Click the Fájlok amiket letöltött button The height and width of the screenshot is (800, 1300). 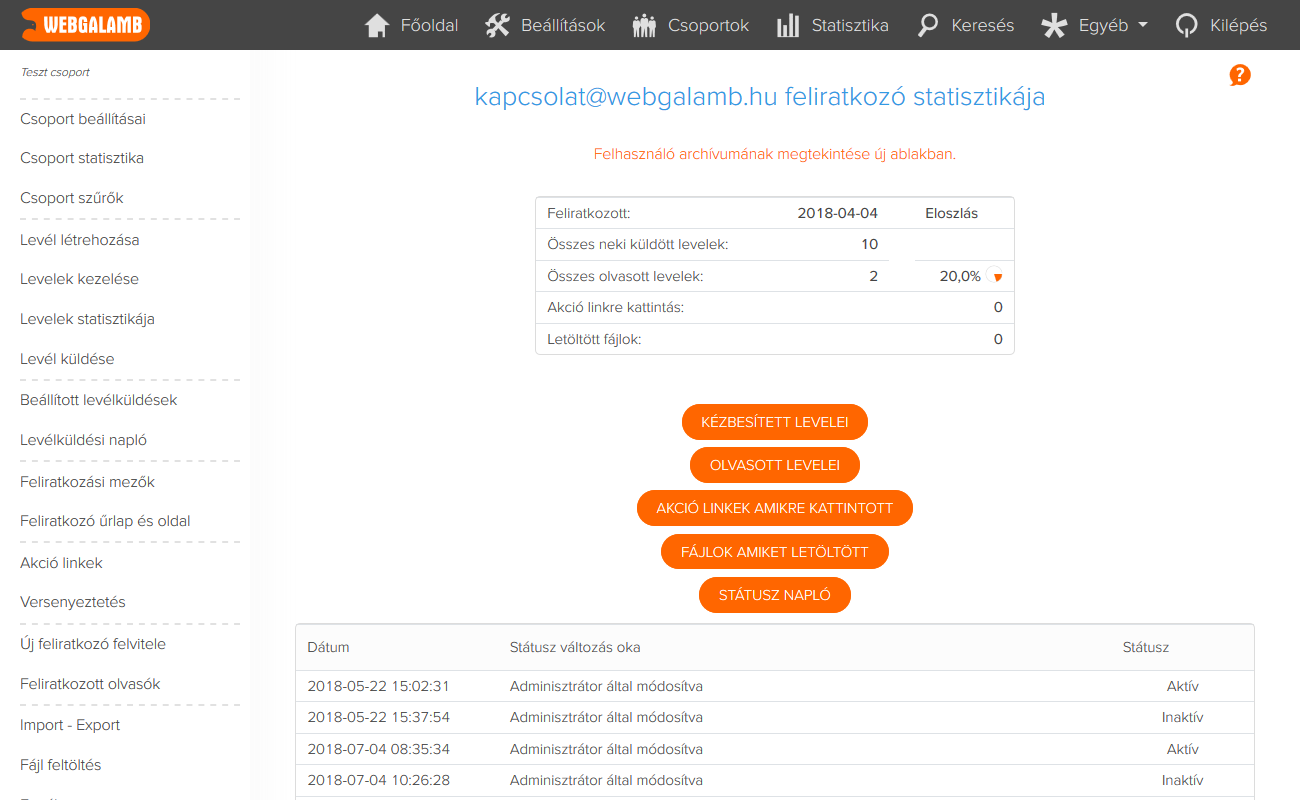pos(775,552)
